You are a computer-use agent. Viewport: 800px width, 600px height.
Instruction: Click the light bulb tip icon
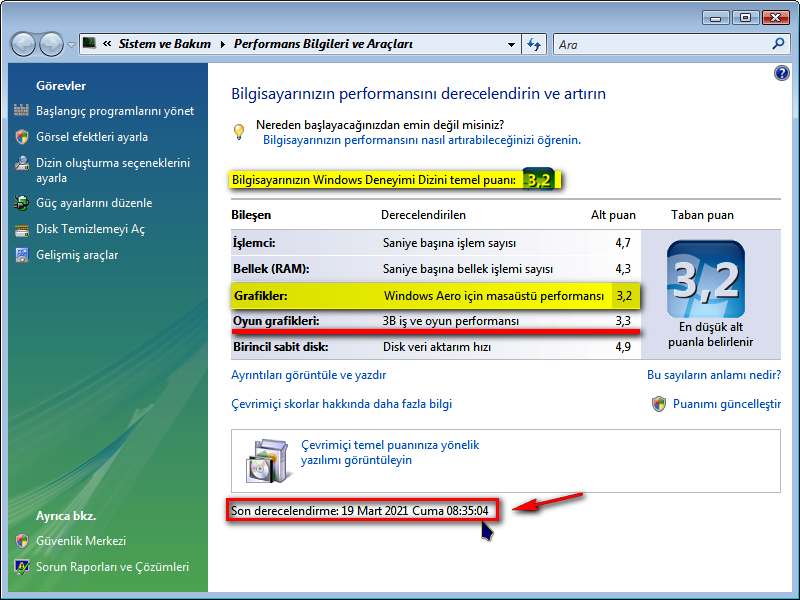239,132
